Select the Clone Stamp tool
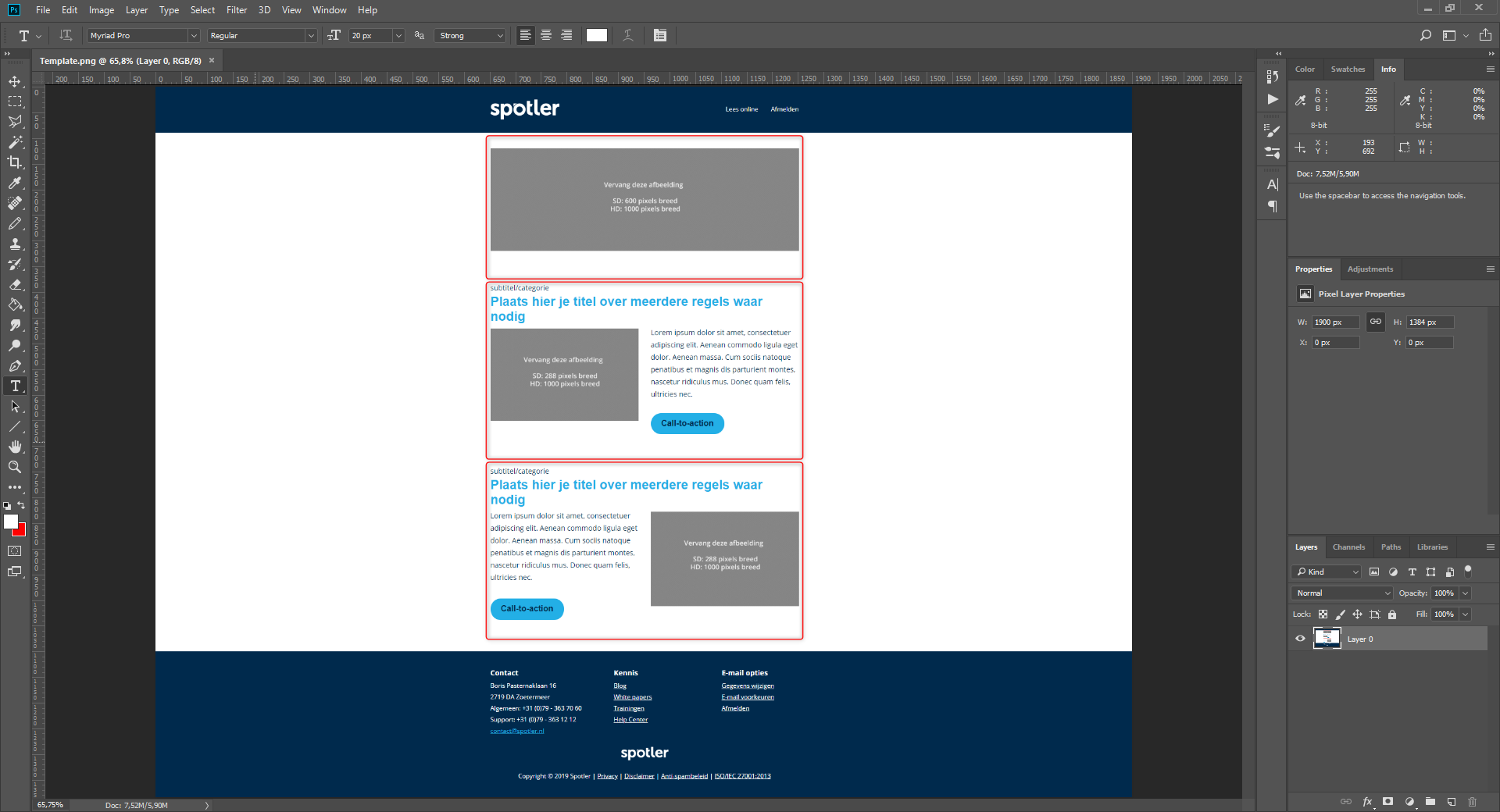Image resolution: width=1500 pixels, height=812 pixels. click(15, 244)
